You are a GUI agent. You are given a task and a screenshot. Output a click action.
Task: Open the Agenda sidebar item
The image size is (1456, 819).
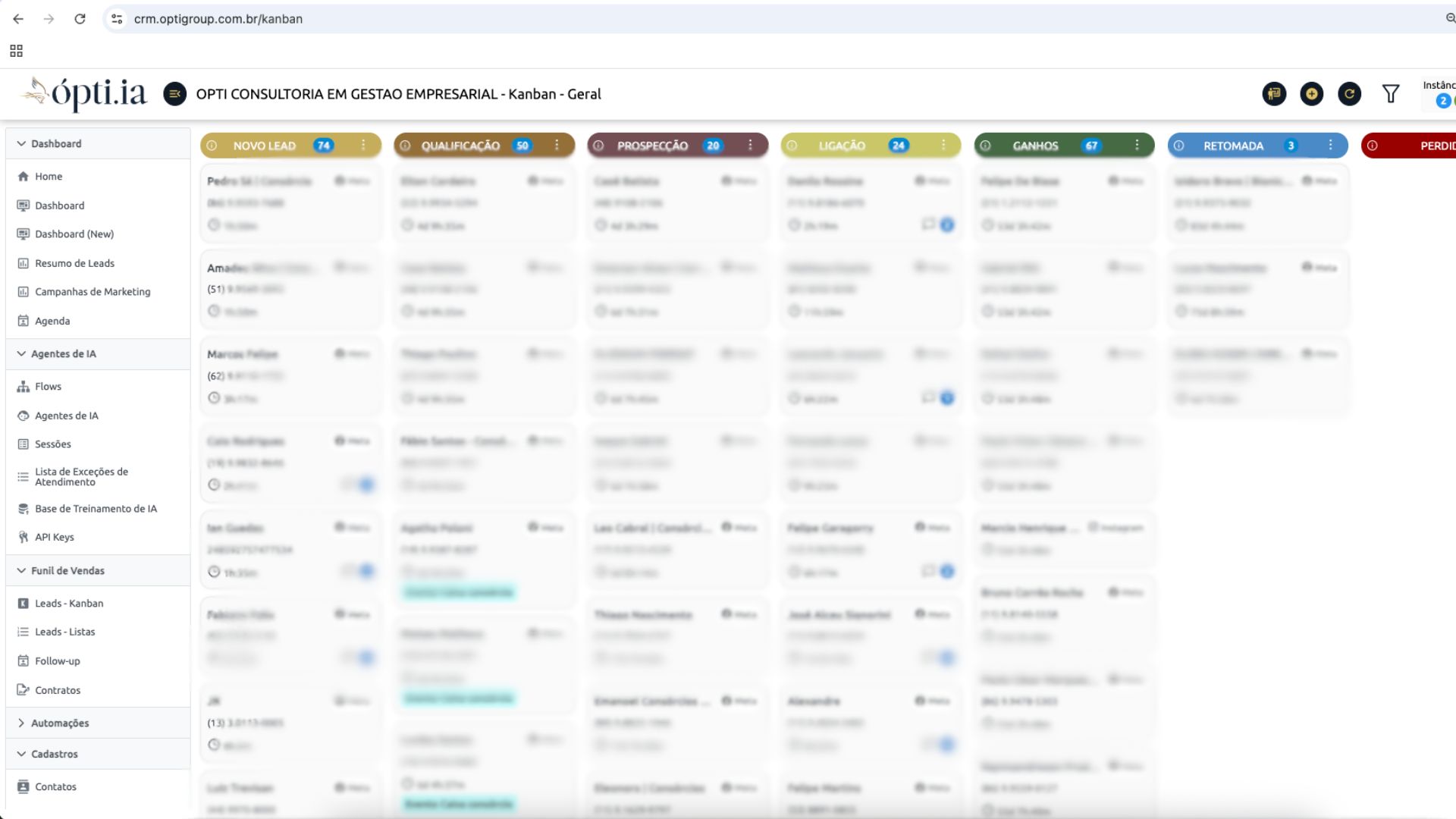(53, 320)
